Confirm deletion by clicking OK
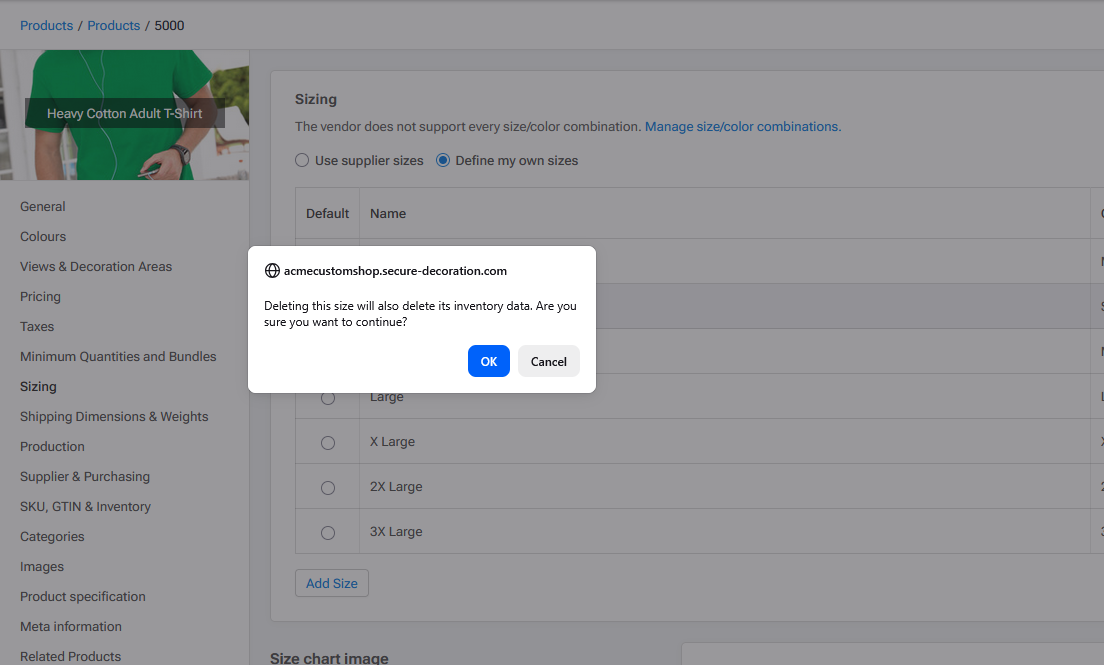1104x665 pixels. click(x=488, y=361)
